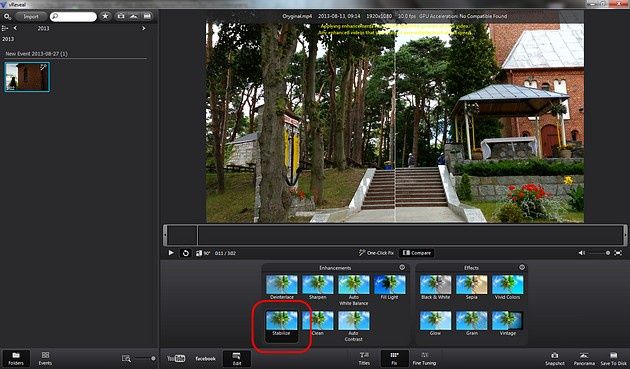Focus the library search field
The height and width of the screenshot is (369, 630).
click(x=73, y=16)
